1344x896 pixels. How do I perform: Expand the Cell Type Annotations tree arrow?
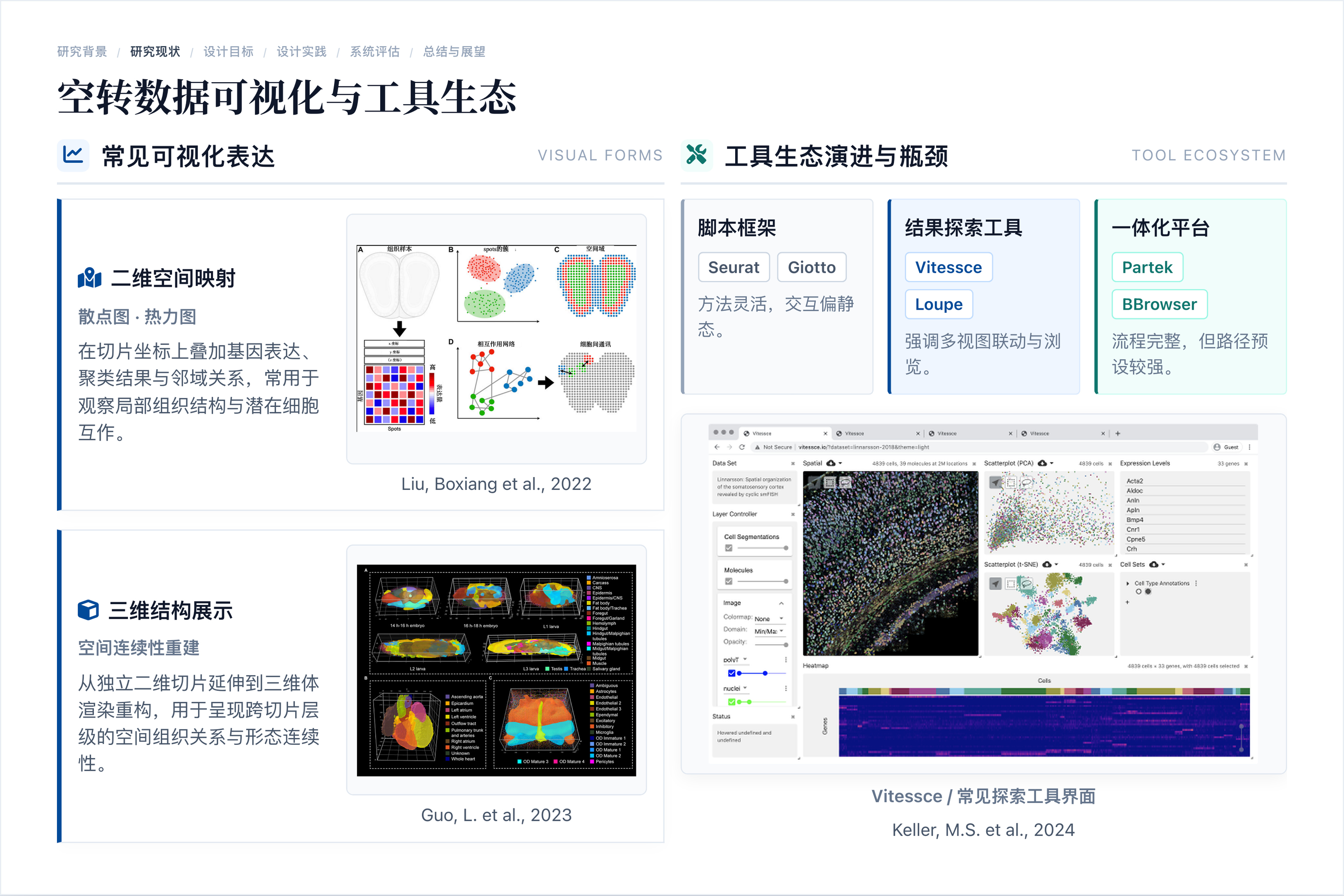pyautogui.click(x=1127, y=583)
